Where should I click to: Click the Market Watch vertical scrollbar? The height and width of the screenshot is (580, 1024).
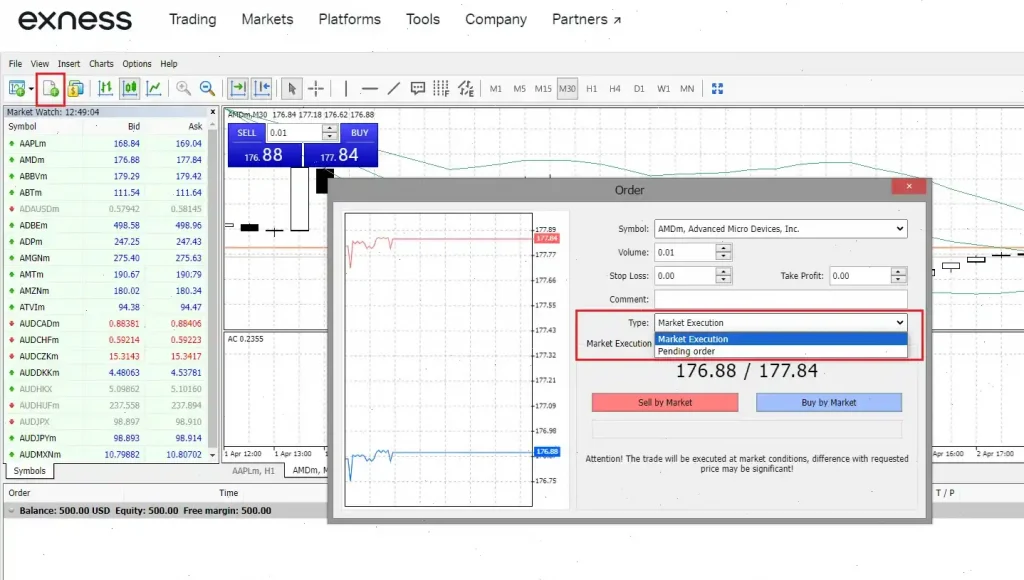(213, 290)
